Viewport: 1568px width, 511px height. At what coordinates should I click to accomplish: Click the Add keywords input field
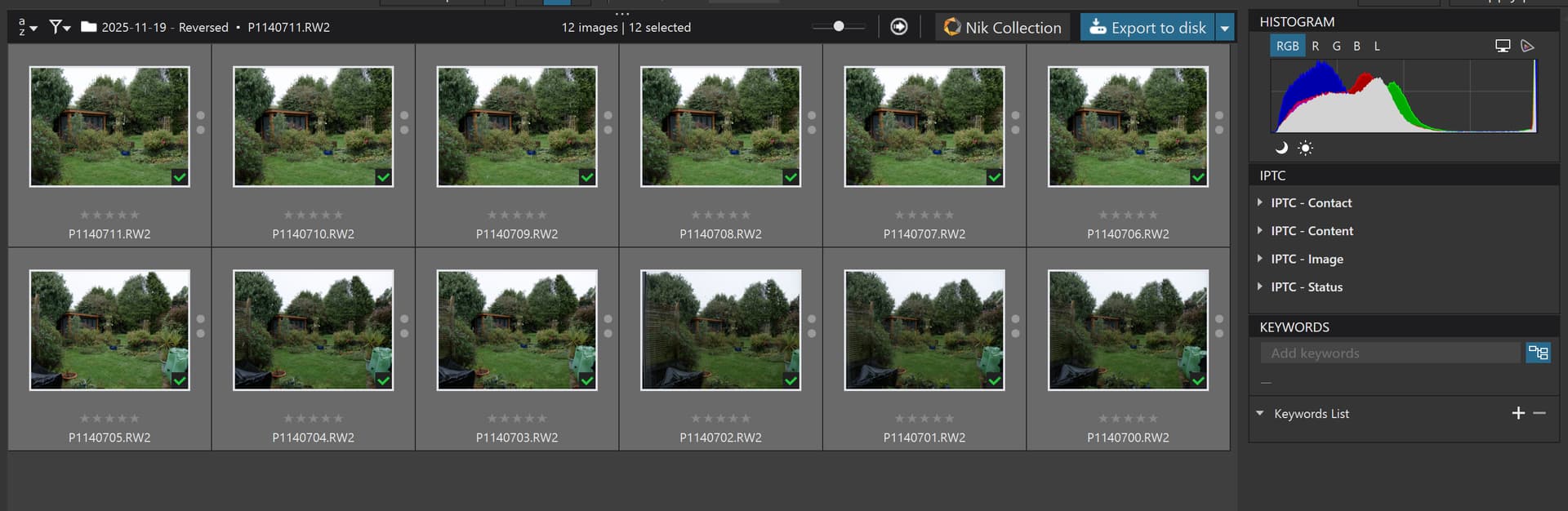click(1390, 353)
